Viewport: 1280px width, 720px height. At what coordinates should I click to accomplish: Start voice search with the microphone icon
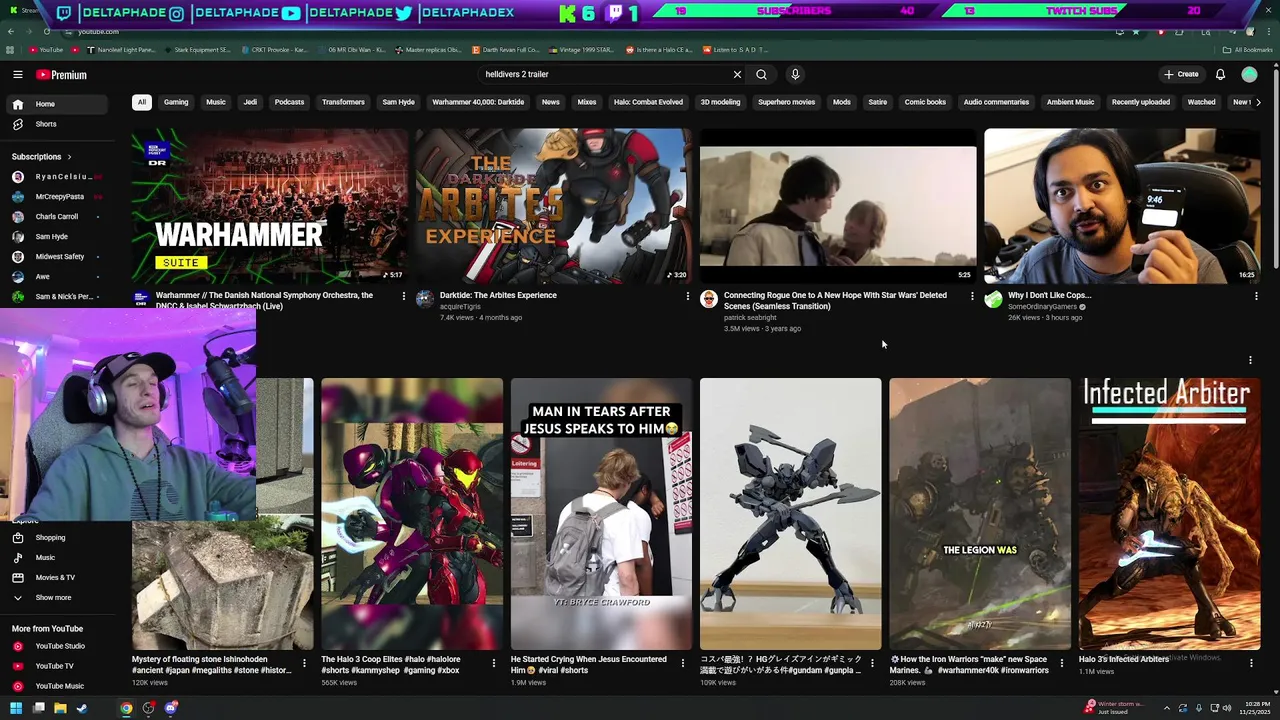(x=795, y=75)
